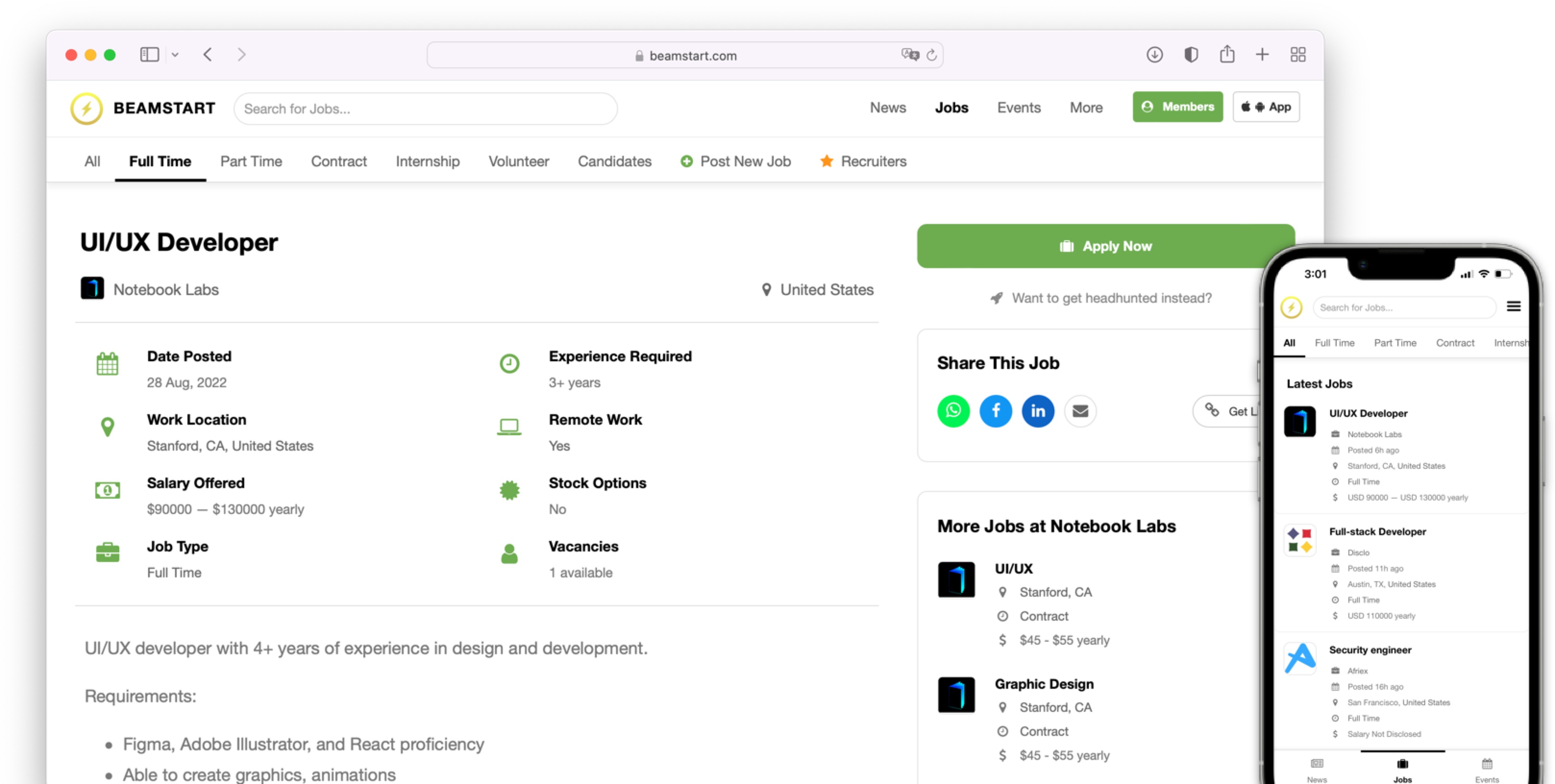The height and width of the screenshot is (784, 1555).
Task: Share this job on LinkedIn
Action: tap(1037, 411)
